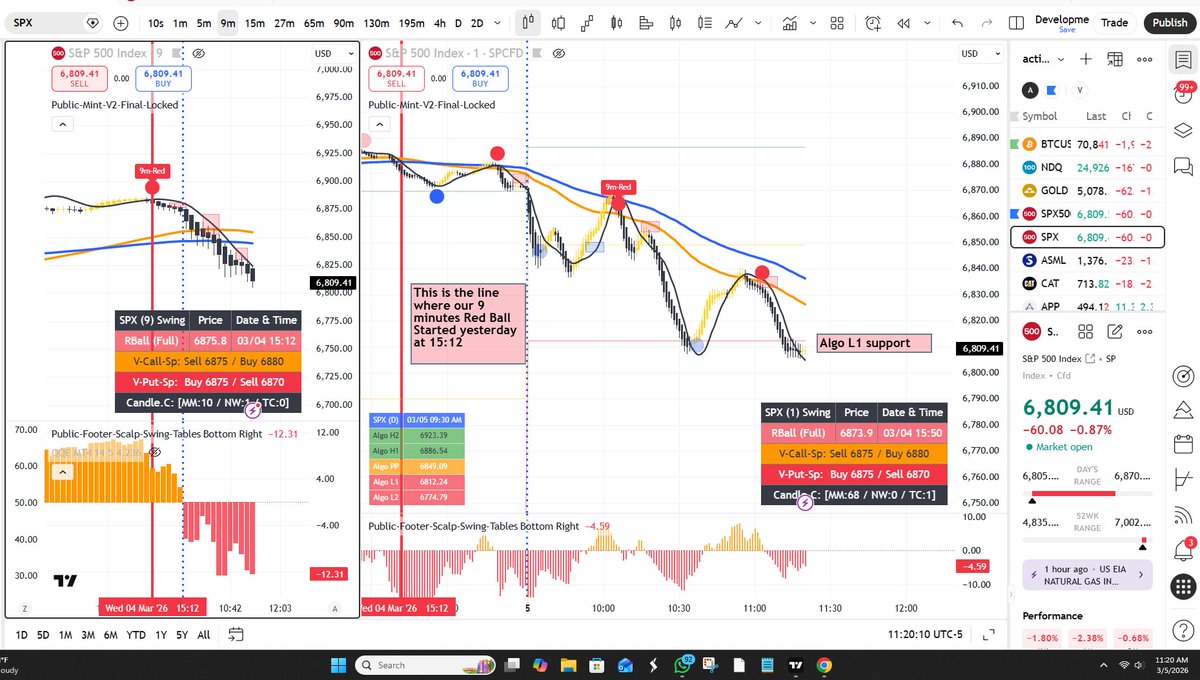Select ASML row in the watchlist
1200x680 pixels.
[x=1087, y=260]
